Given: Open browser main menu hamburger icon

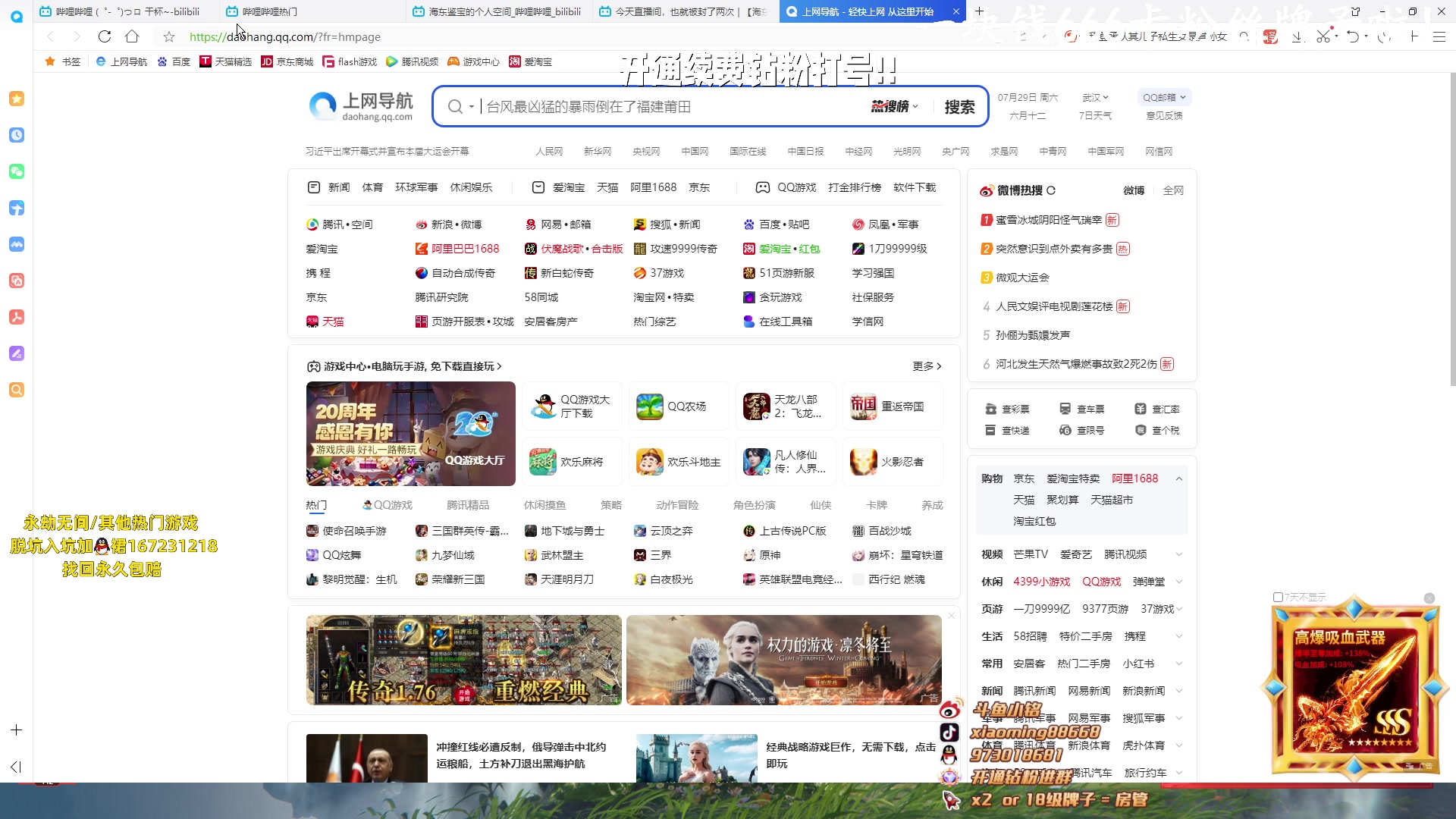Looking at the screenshot, I should (x=1439, y=36).
